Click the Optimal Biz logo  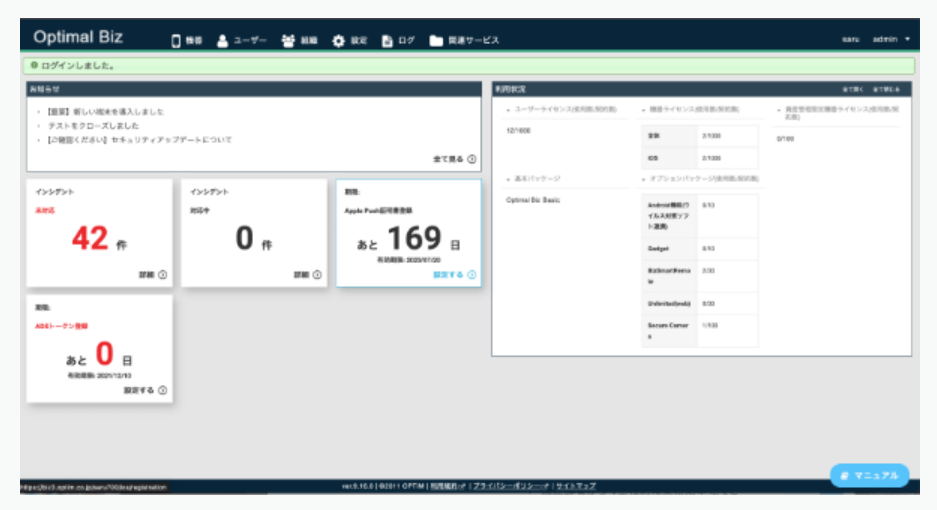pyautogui.click(x=78, y=38)
